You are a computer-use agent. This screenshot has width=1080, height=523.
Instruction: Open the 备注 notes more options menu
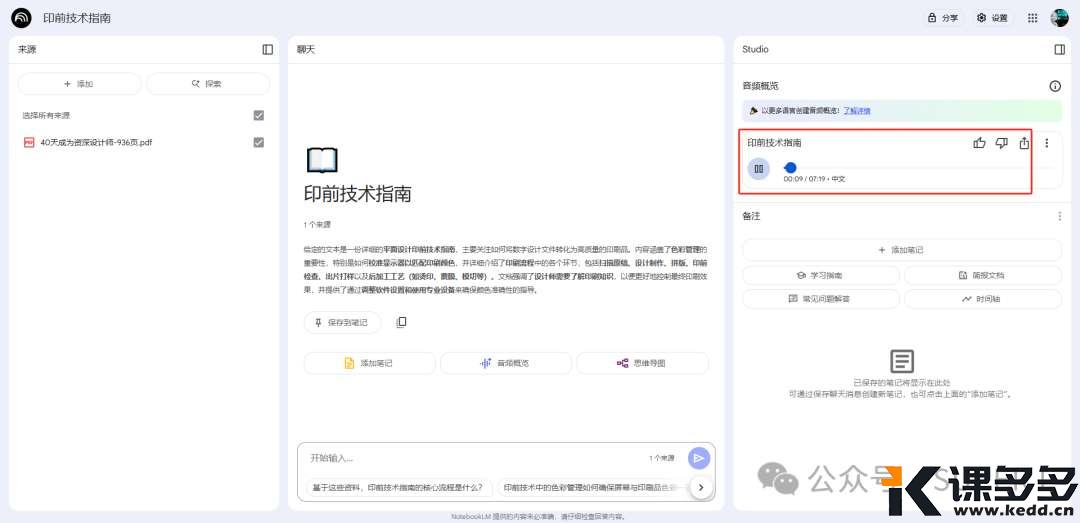click(x=1059, y=216)
